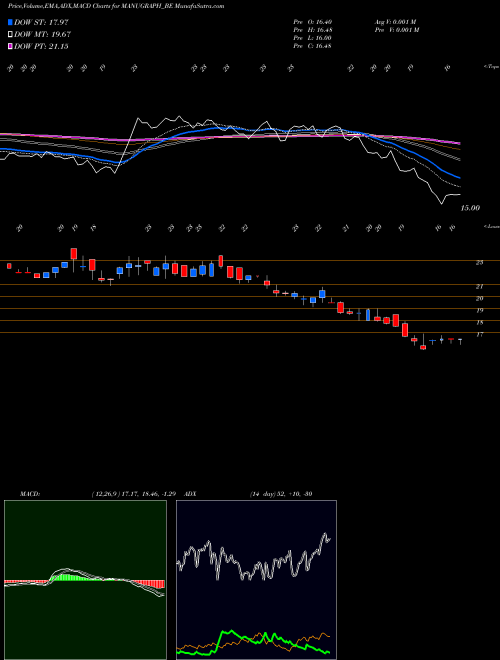The image size is (500, 660).
Task: Click the 17 price axis label
Action: pyautogui.click(x=479, y=335)
